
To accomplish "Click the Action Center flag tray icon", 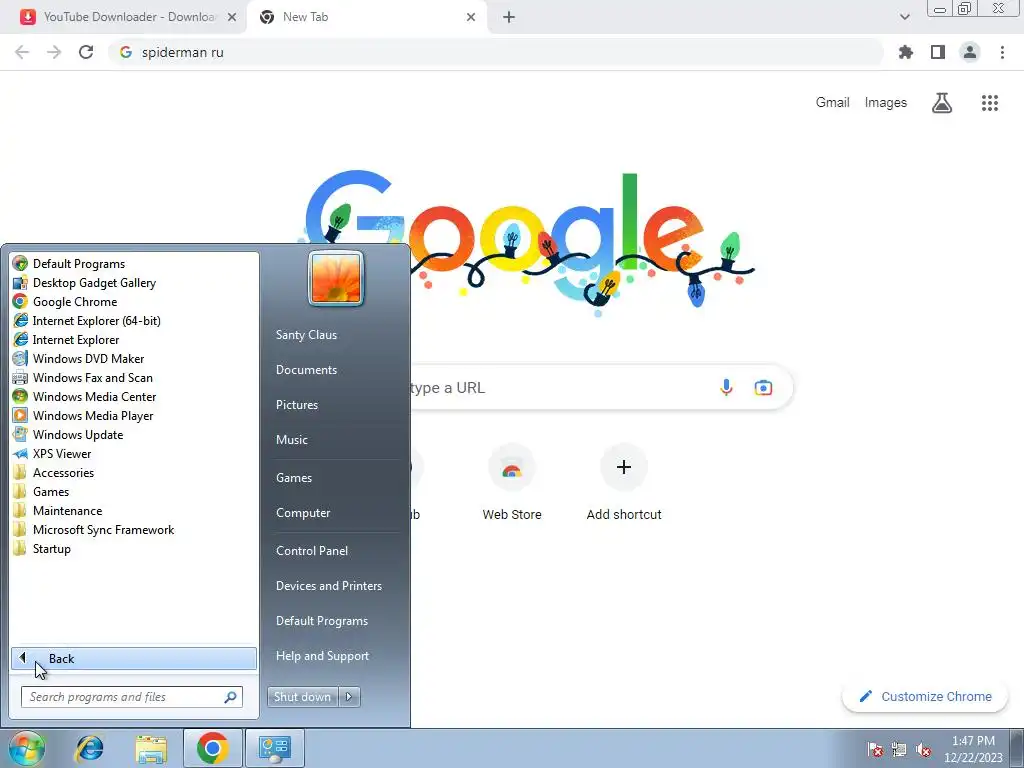I will pyautogui.click(x=875, y=749).
